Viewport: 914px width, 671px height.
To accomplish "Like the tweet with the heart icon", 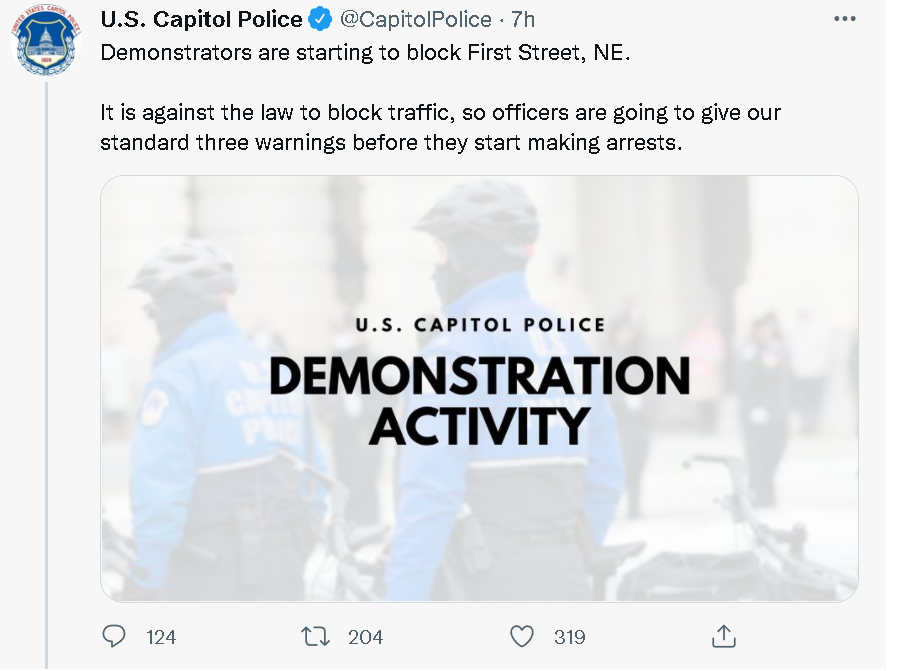I will 522,636.
